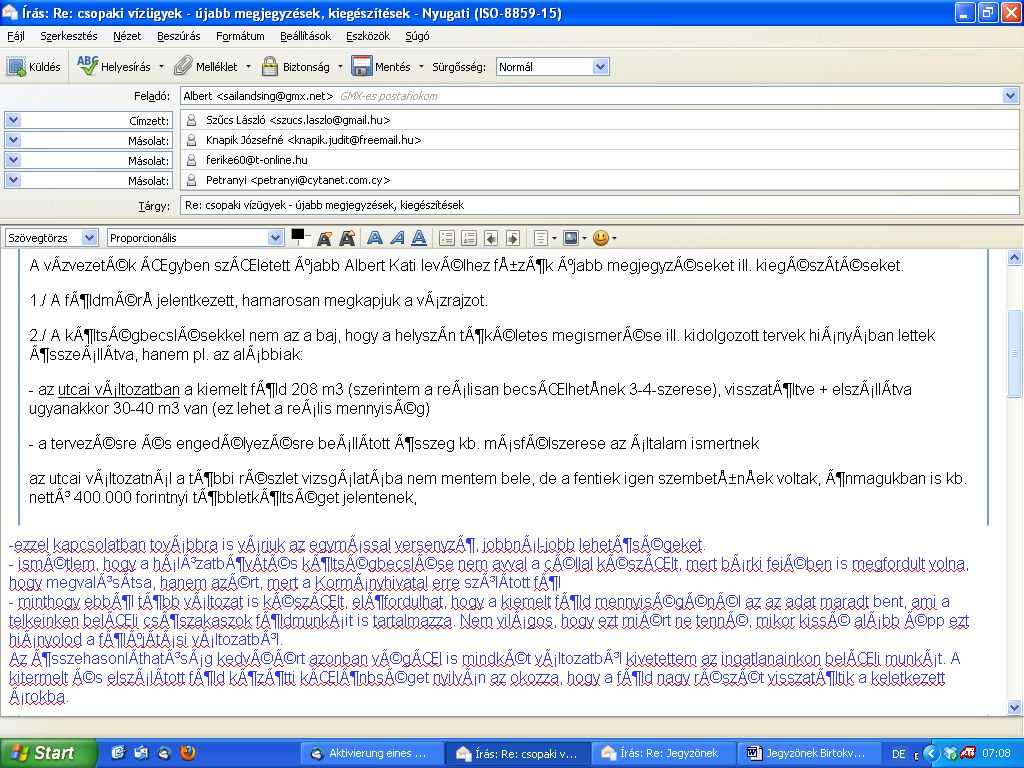Run spell check with Helyesírás

[113, 67]
